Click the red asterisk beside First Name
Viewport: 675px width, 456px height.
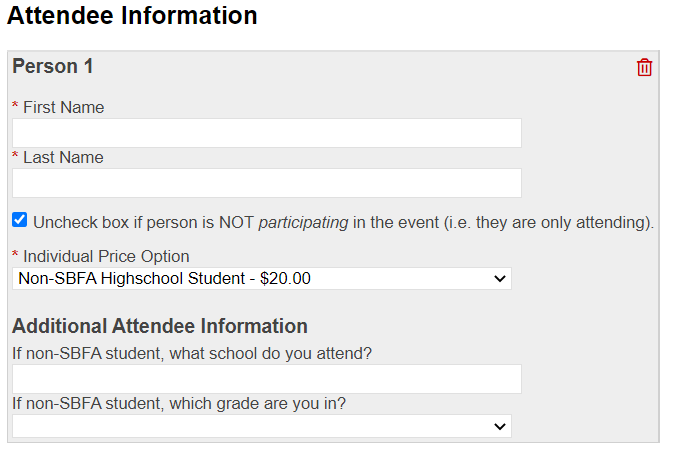(x=15, y=105)
